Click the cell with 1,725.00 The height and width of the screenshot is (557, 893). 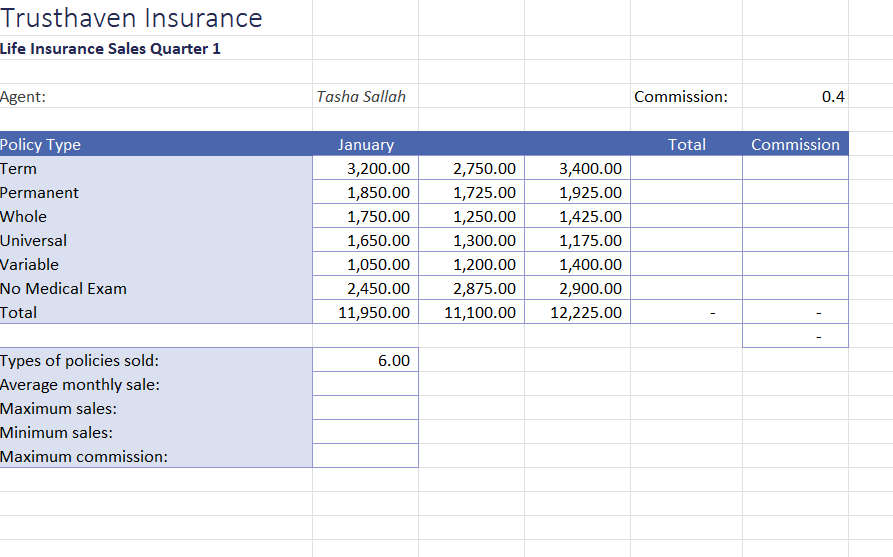(x=471, y=192)
